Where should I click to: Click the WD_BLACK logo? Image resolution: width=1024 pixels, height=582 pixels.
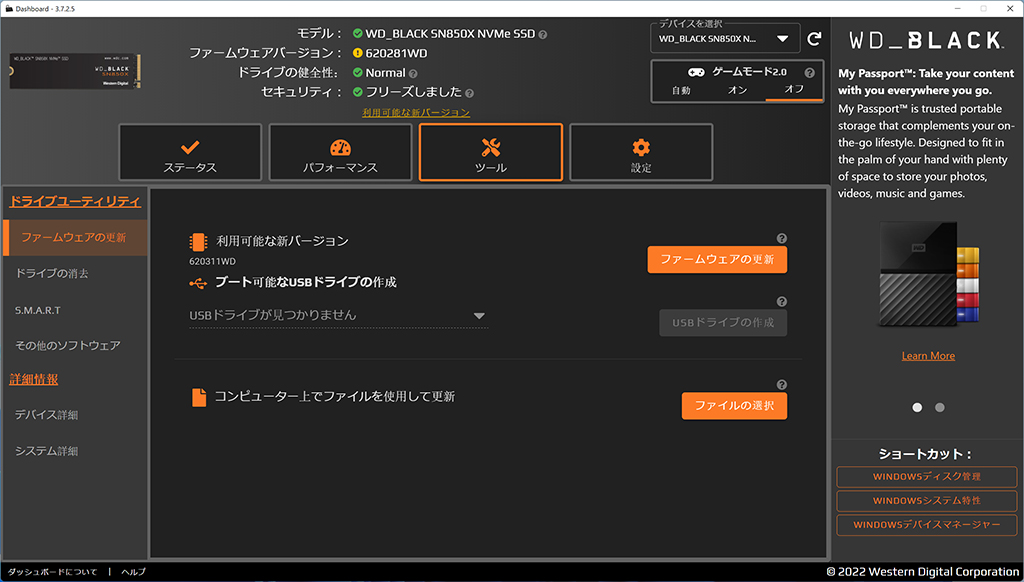[x=926, y=40]
